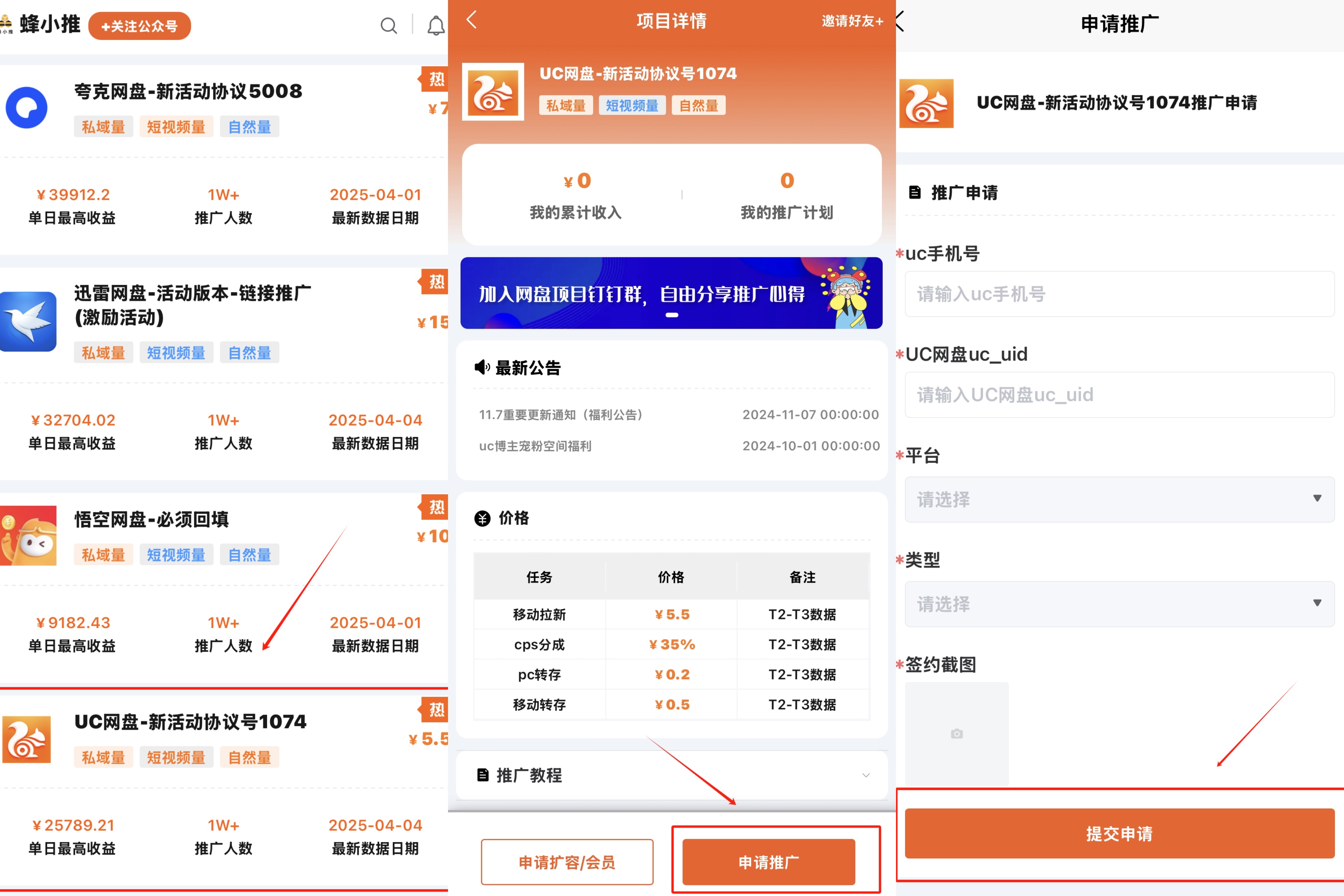Viewport: 1344px width, 896px height.
Task: Go back from 项目详情 page
Action: [472, 20]
